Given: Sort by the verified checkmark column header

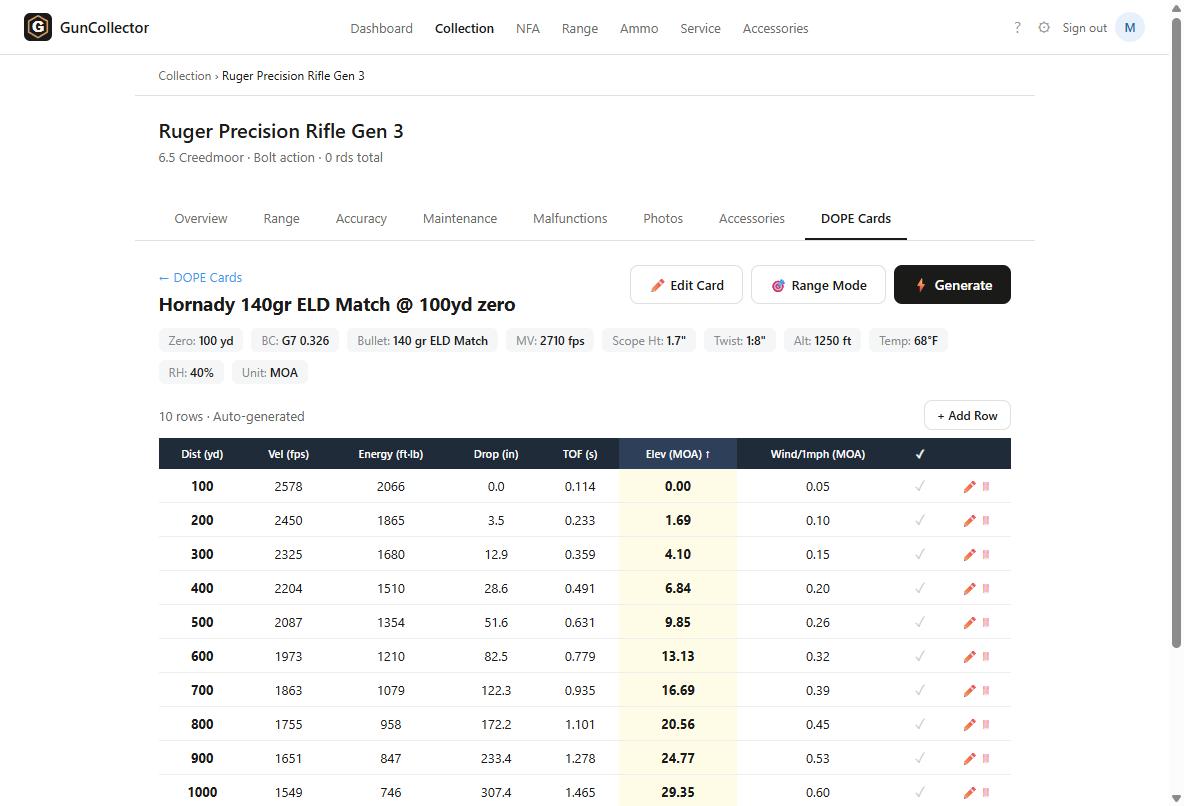Looking at the screenshot, I should coord(920,454).
